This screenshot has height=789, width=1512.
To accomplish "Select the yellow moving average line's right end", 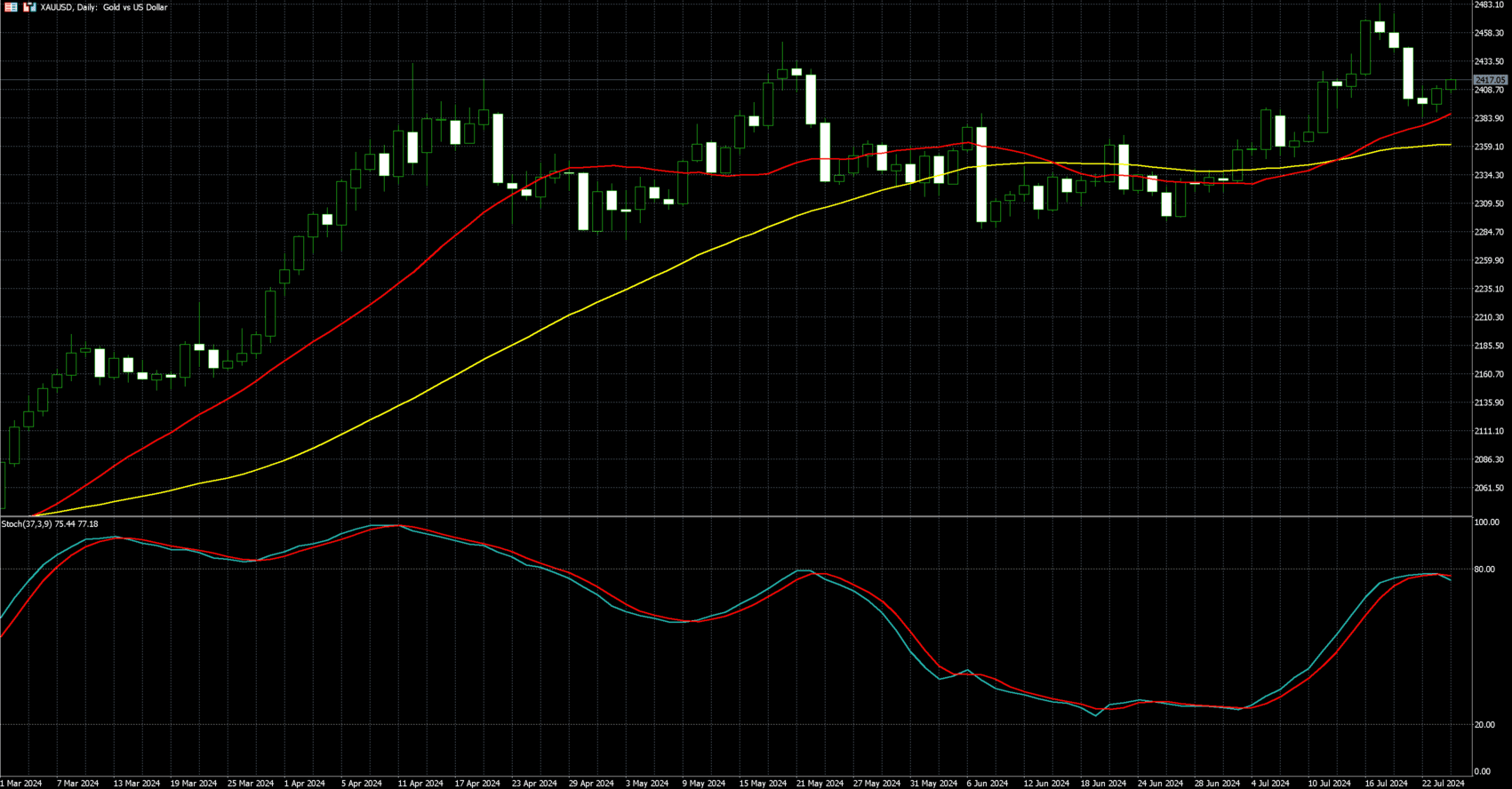I will 1449,145.
